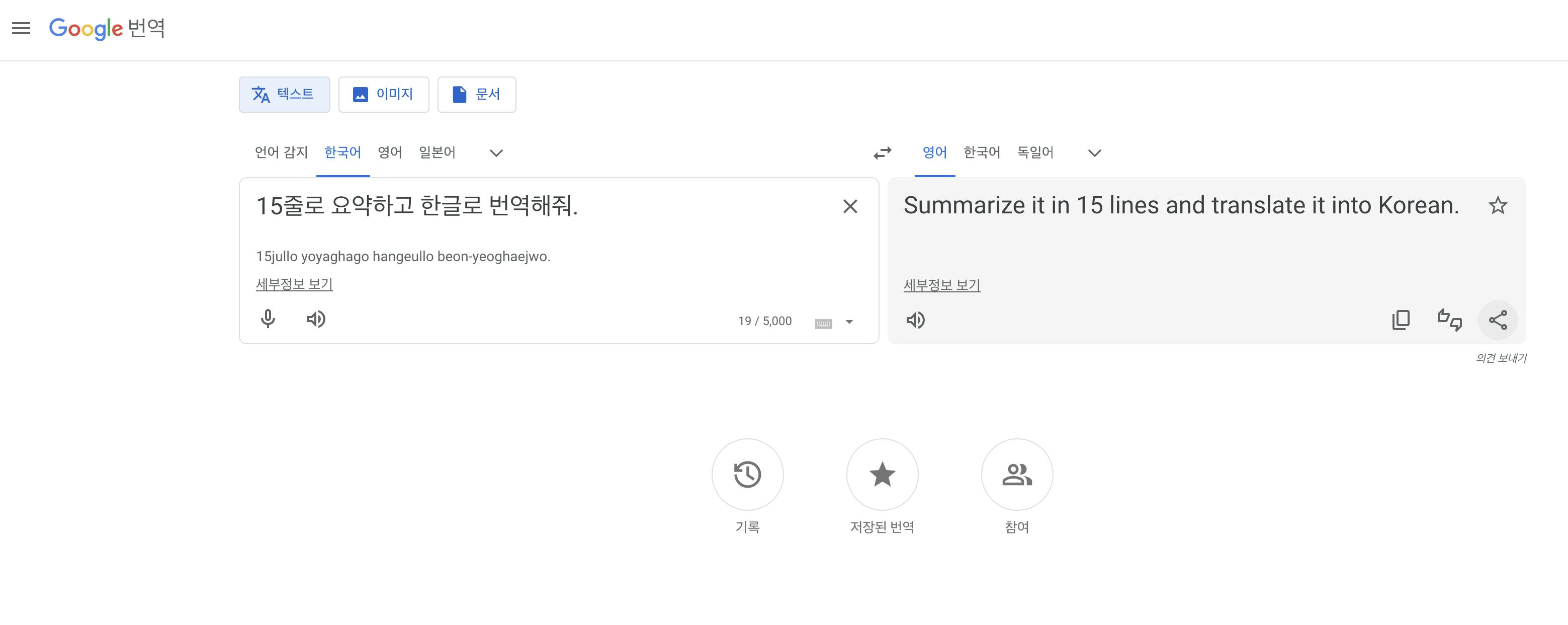This screenshot has height=625, width=1568.
Task: Select 일본어 as the source language
Action: [437, 152]
